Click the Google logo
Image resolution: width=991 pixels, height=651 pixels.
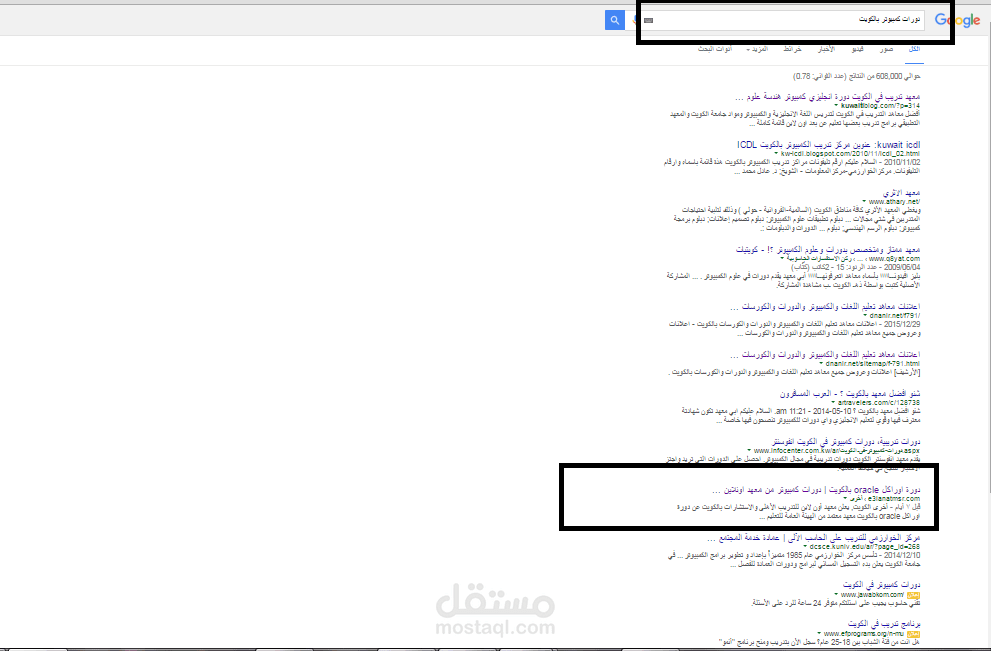click(958, 20)
